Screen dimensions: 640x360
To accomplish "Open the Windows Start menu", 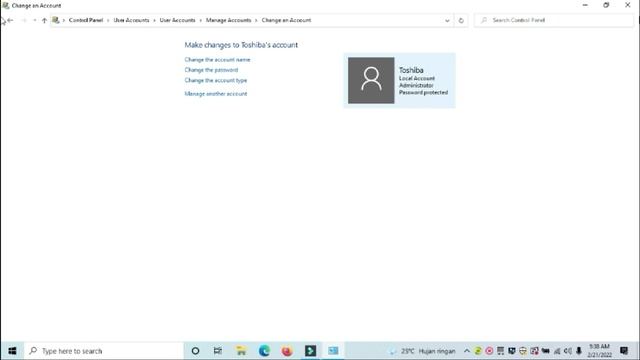I will [x=12, y=351].
